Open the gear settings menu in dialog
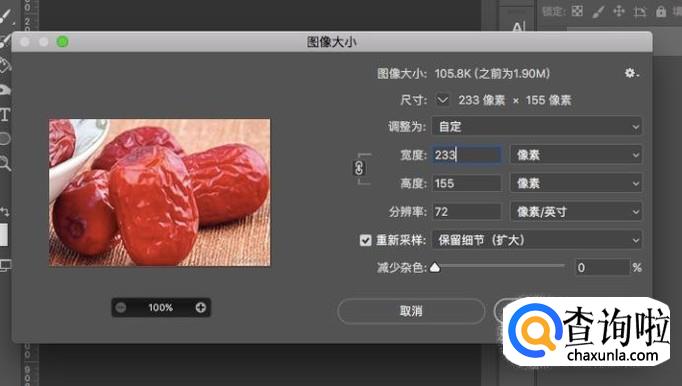This screenshot has height=386, width=682. 631,73
